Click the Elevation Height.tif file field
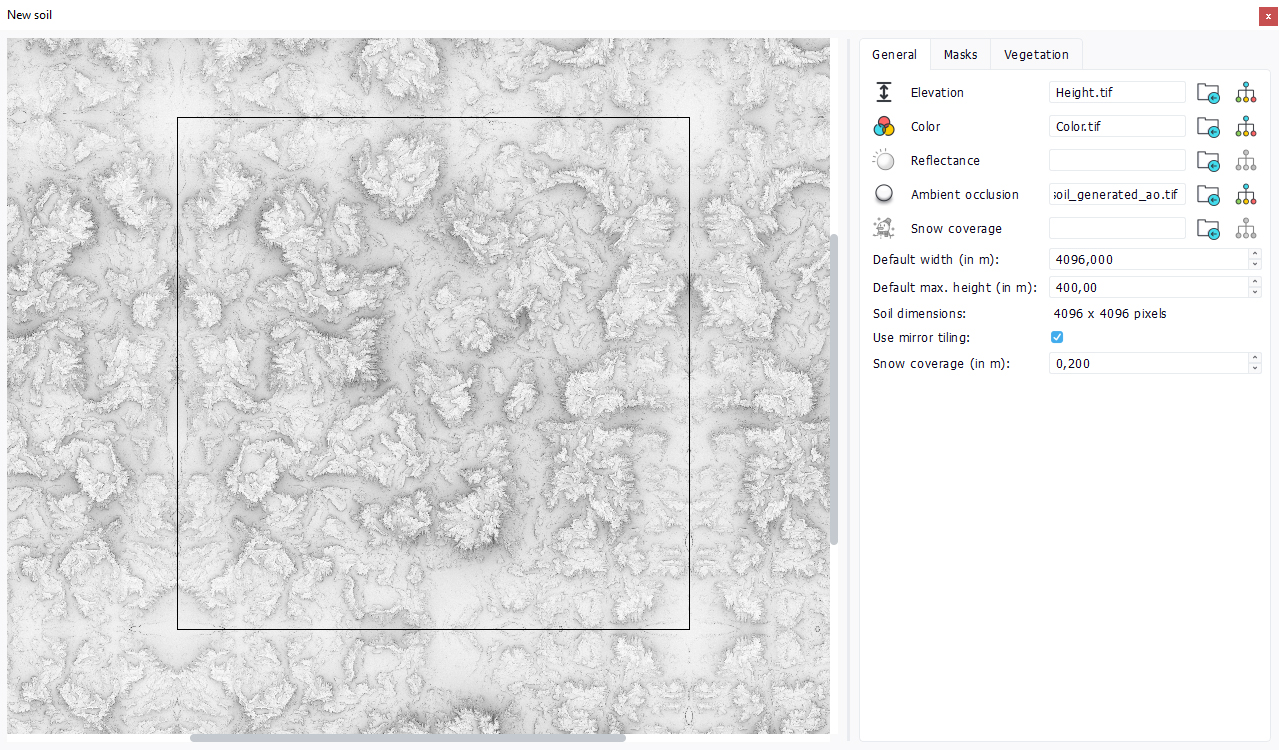Viewport: 1279px width, 750px height. (1116, 93)
